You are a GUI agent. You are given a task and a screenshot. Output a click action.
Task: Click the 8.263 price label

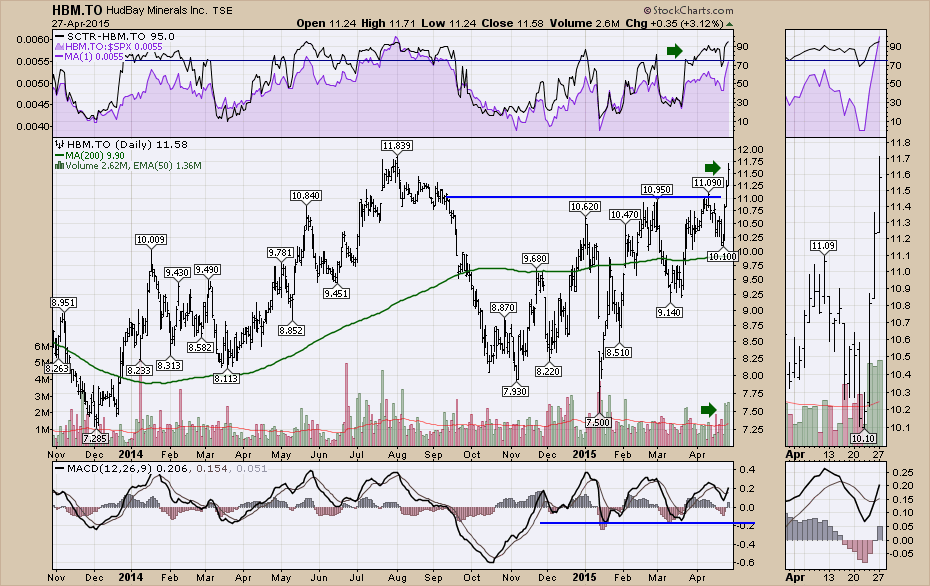click(x=57, y=368)
